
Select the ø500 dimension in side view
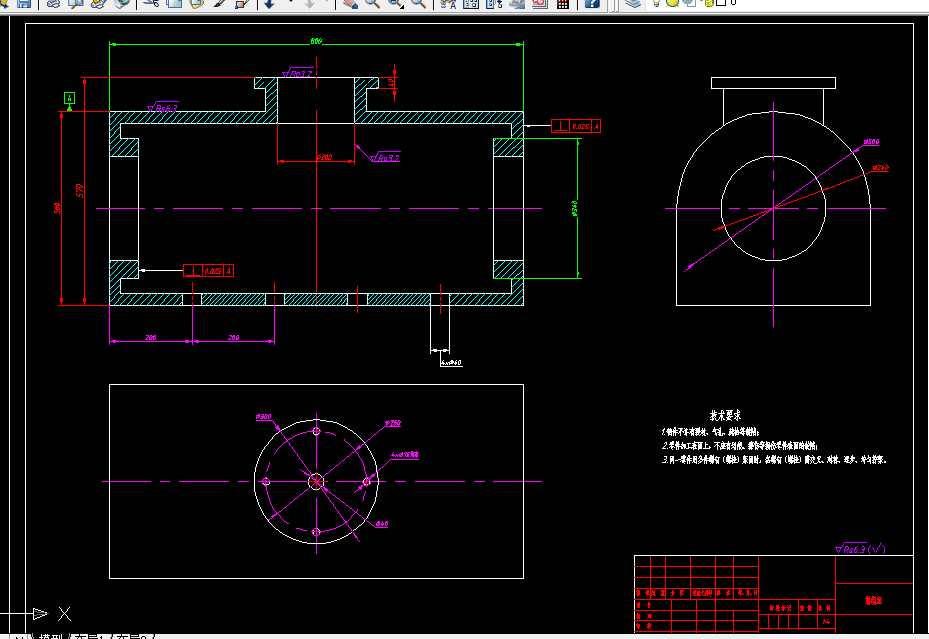871,142
